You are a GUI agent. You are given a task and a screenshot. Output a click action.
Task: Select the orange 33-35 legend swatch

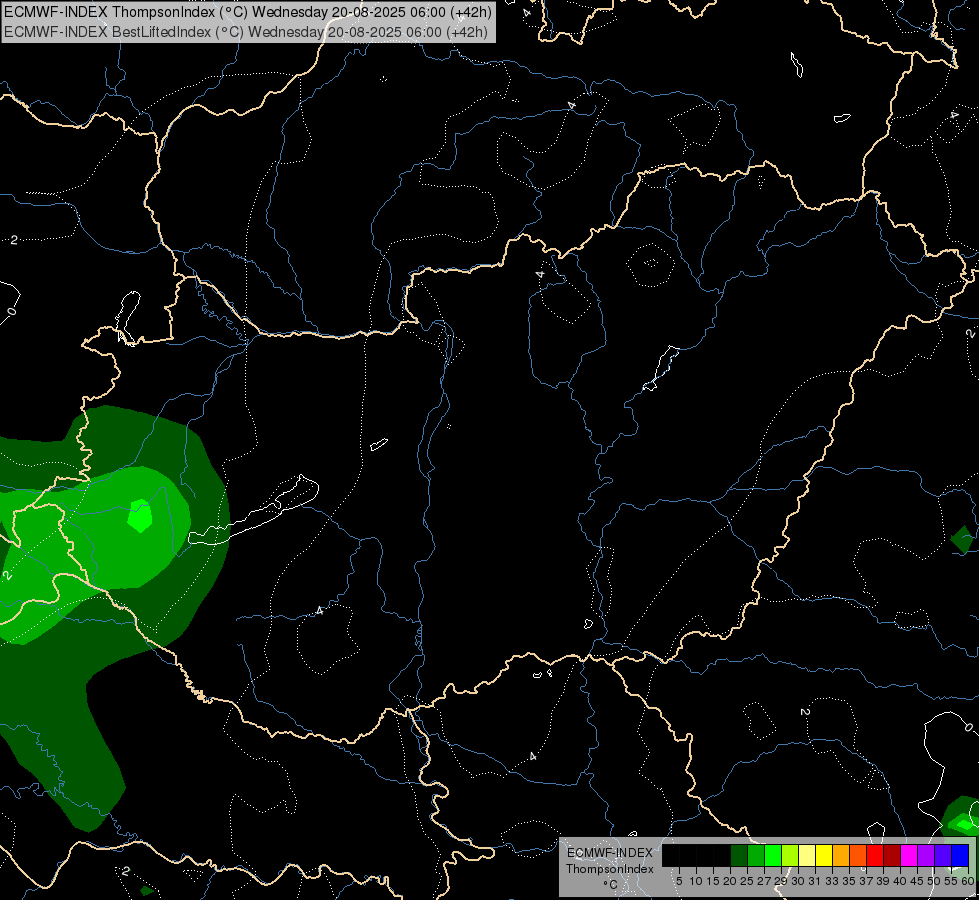(841, 855)
